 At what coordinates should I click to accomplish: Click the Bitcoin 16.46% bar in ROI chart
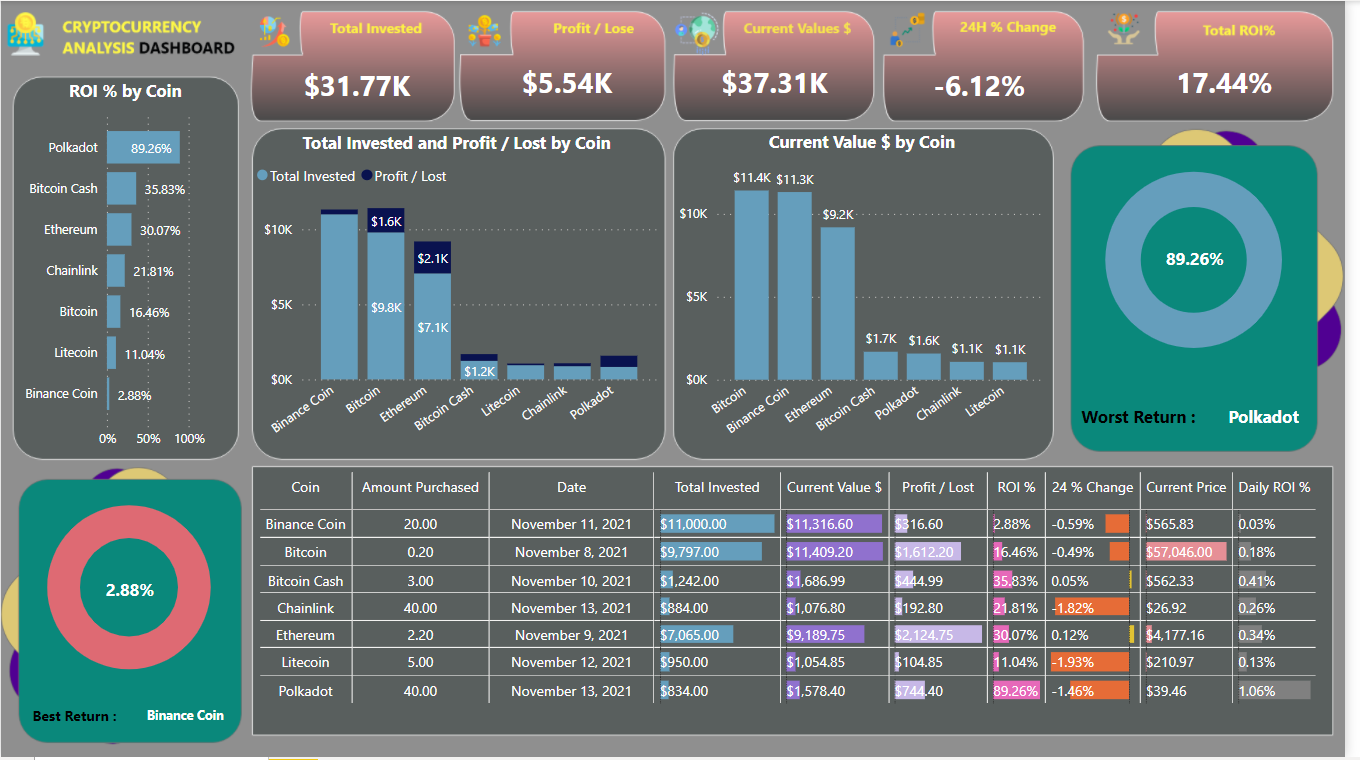coord(114,312)
